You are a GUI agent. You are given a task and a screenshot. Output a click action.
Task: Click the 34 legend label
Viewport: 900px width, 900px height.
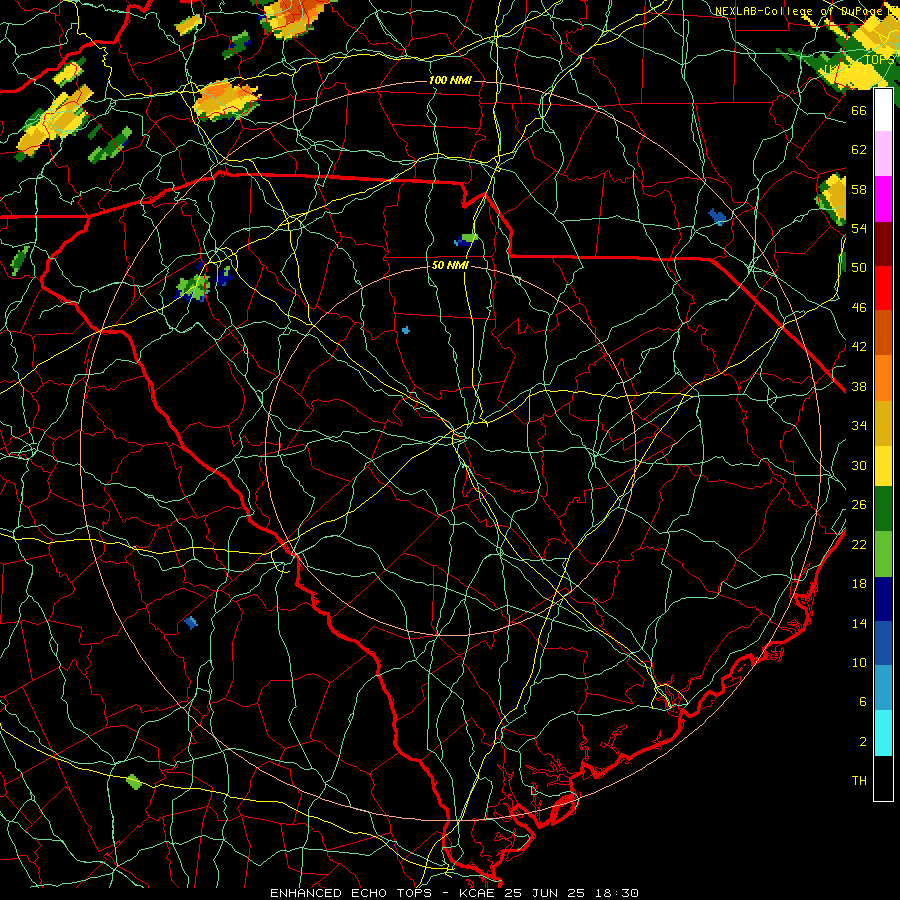859,426
